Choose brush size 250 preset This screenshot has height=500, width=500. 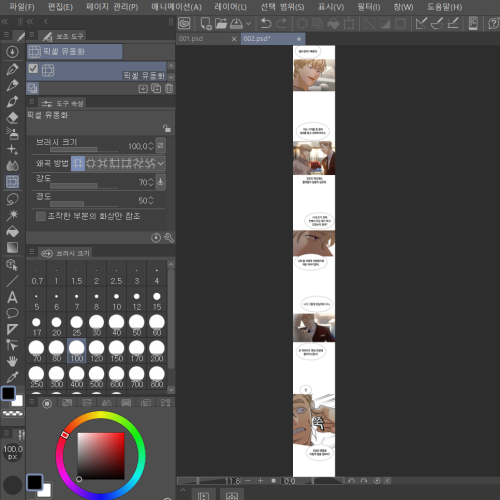[37, 377]
